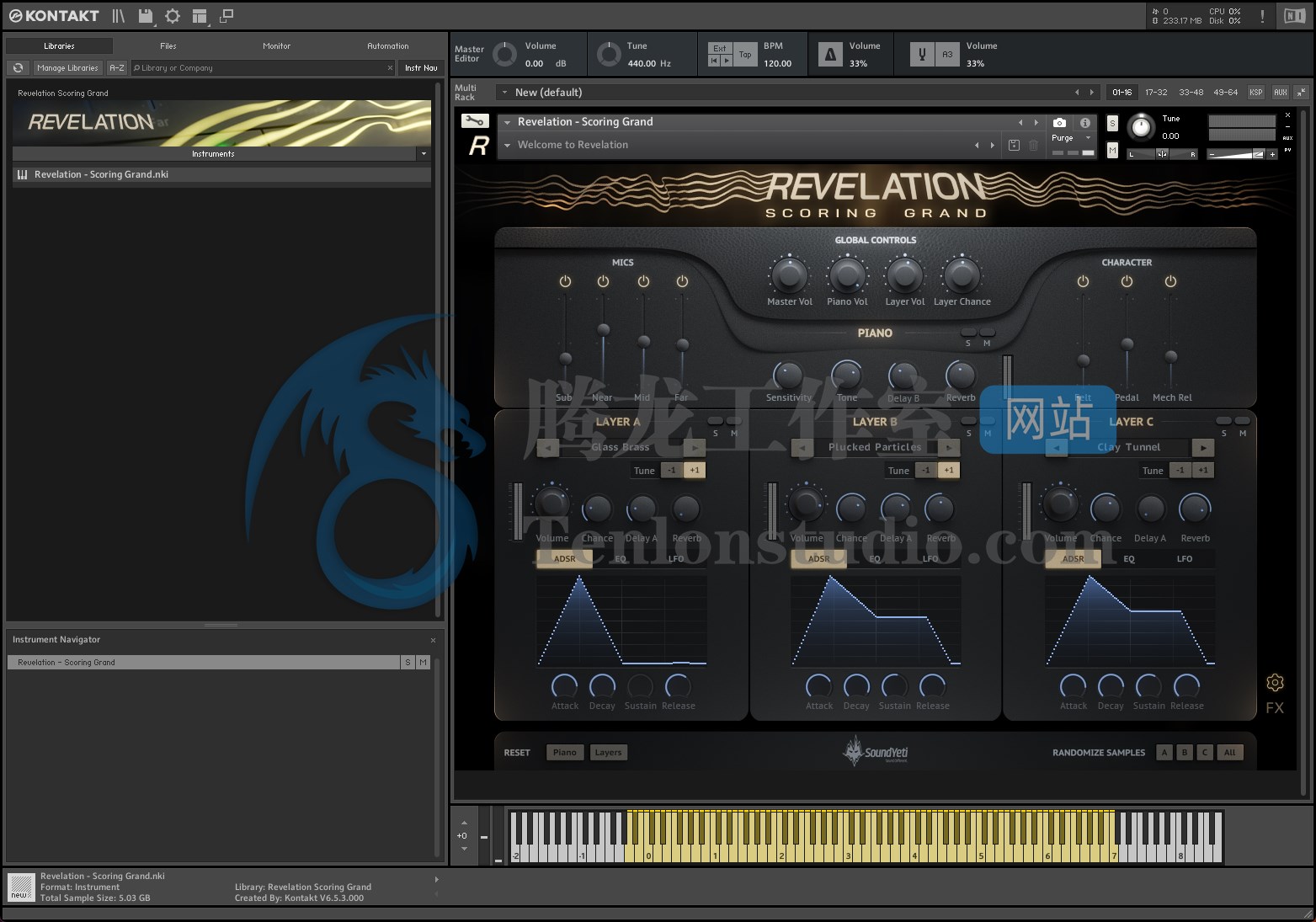Toggle the Mid mic power button

pyautogui.click(x=643, y=281)
